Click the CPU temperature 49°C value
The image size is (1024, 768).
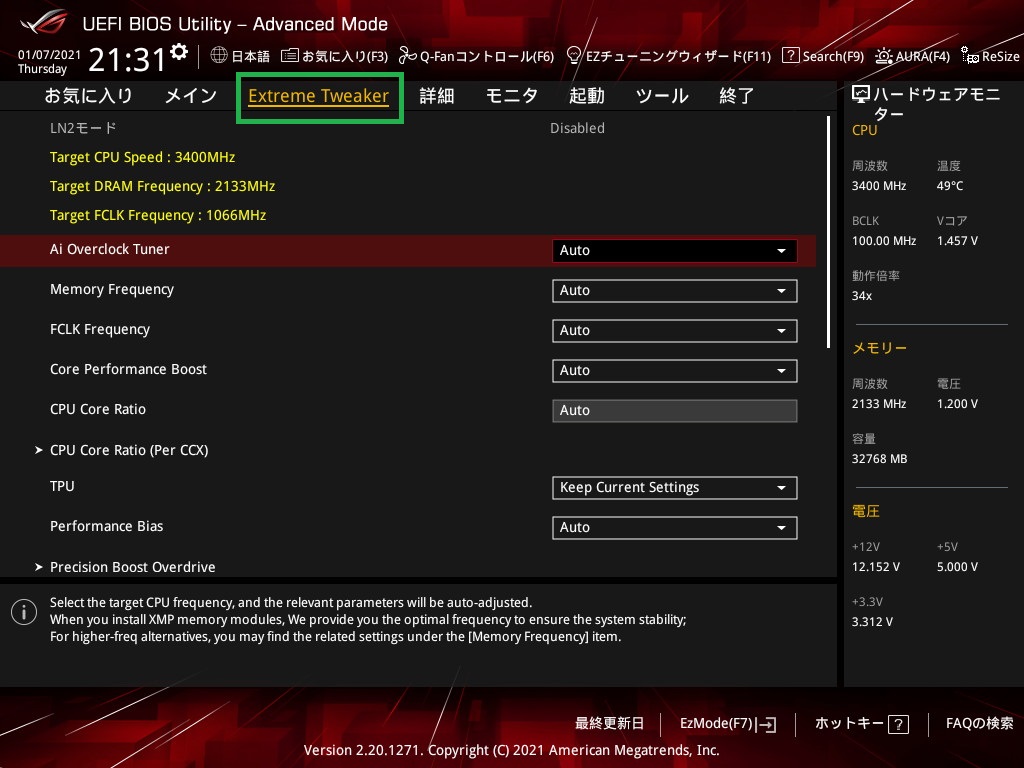point(950,186)
